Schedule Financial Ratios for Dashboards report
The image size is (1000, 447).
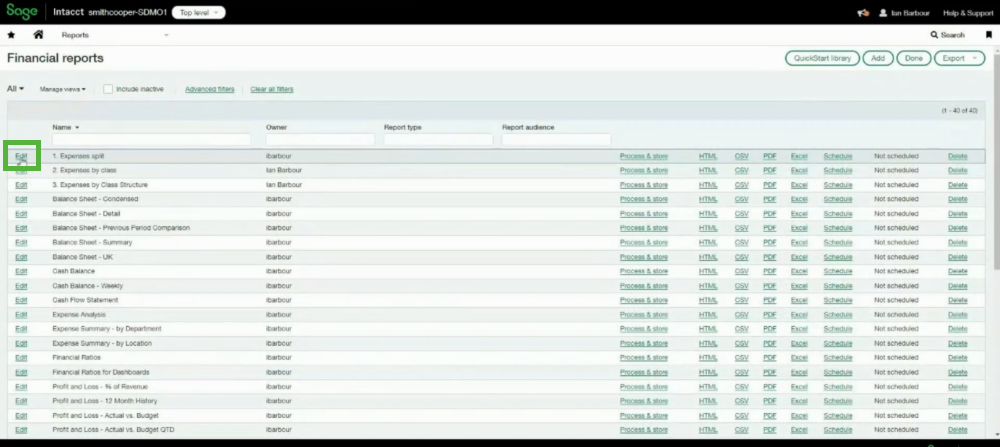pos(837,372)
